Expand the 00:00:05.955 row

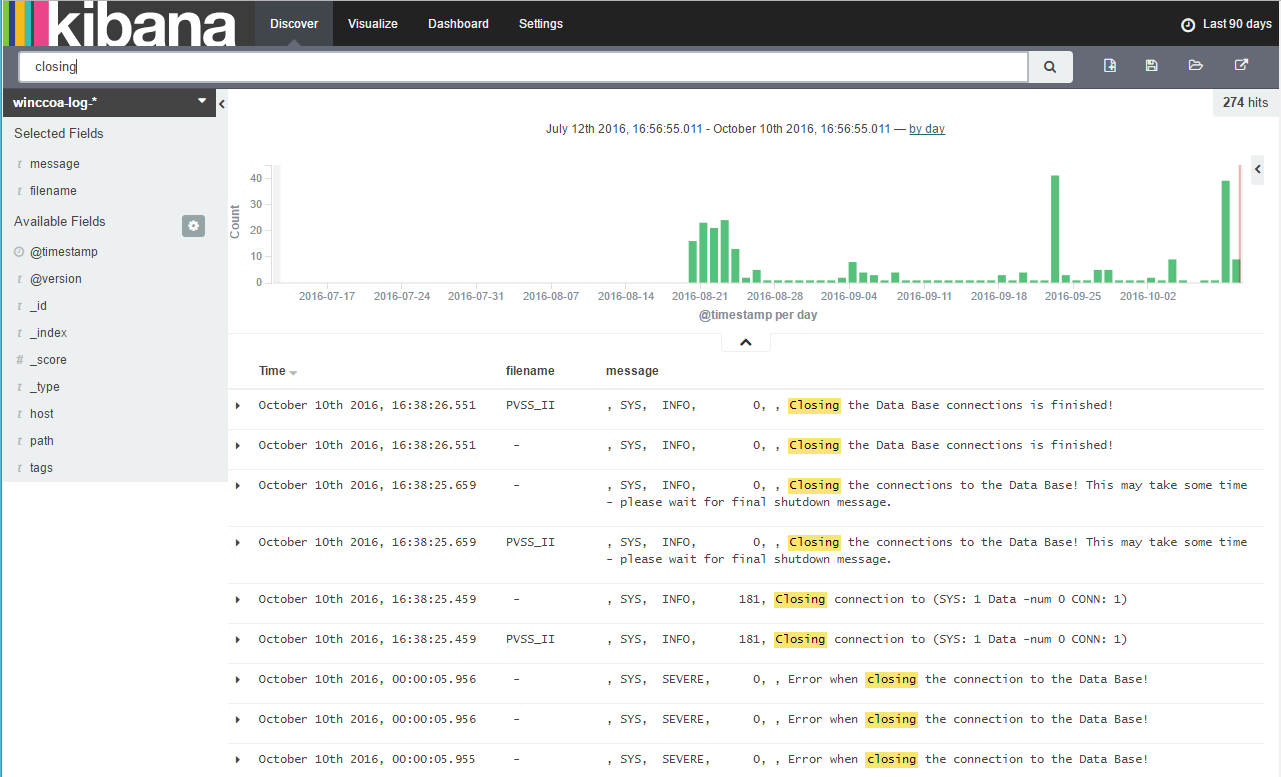point(238,759)
